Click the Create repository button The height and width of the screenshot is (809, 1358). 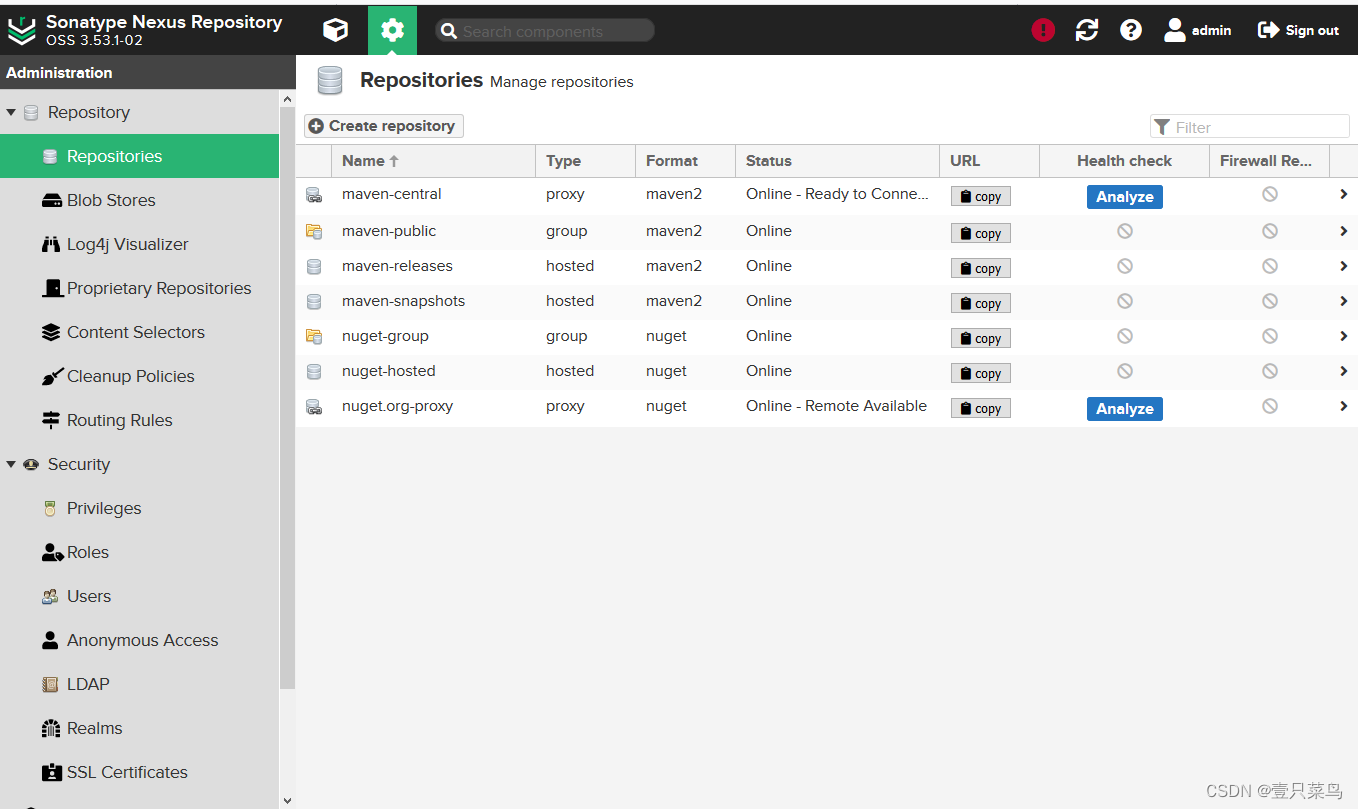click(x=384, y=126)
